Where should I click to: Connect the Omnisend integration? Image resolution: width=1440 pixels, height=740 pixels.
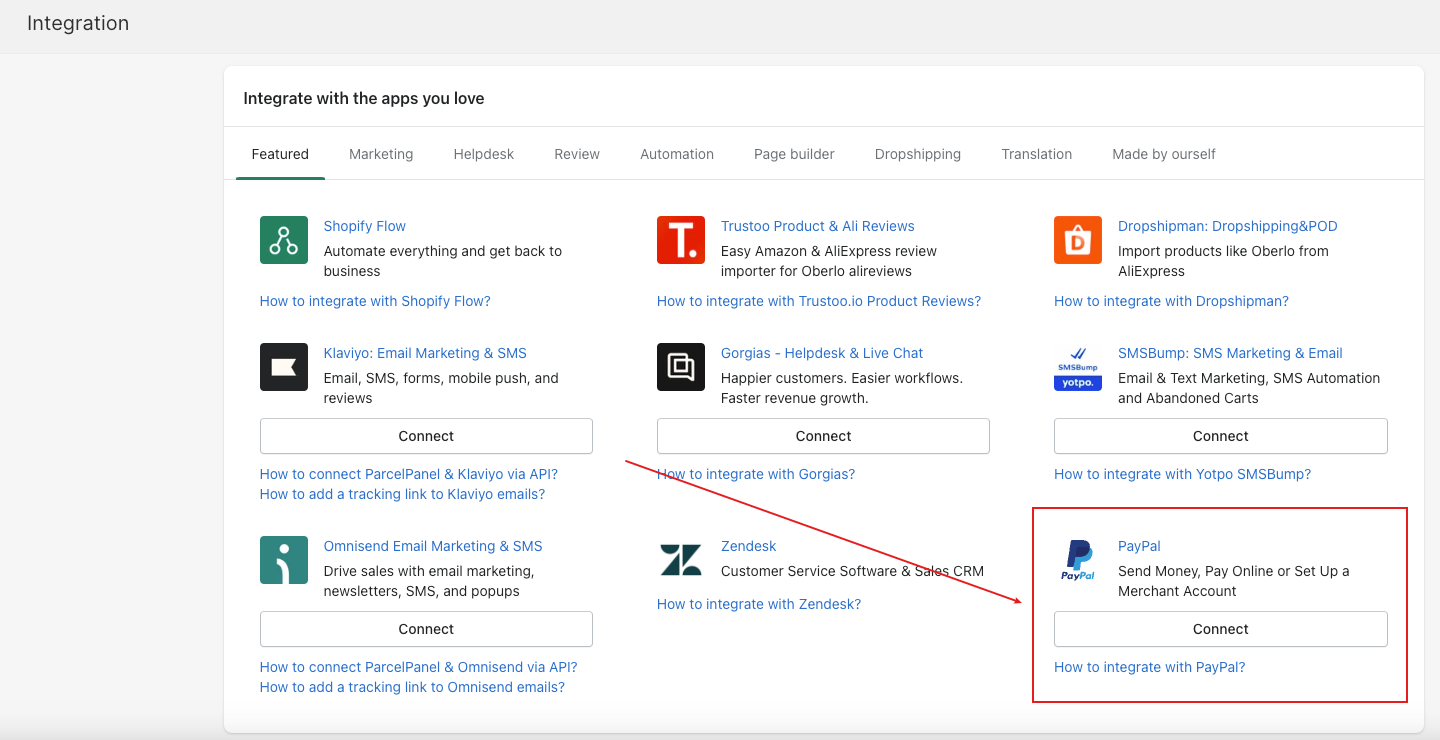pos(426,629)
